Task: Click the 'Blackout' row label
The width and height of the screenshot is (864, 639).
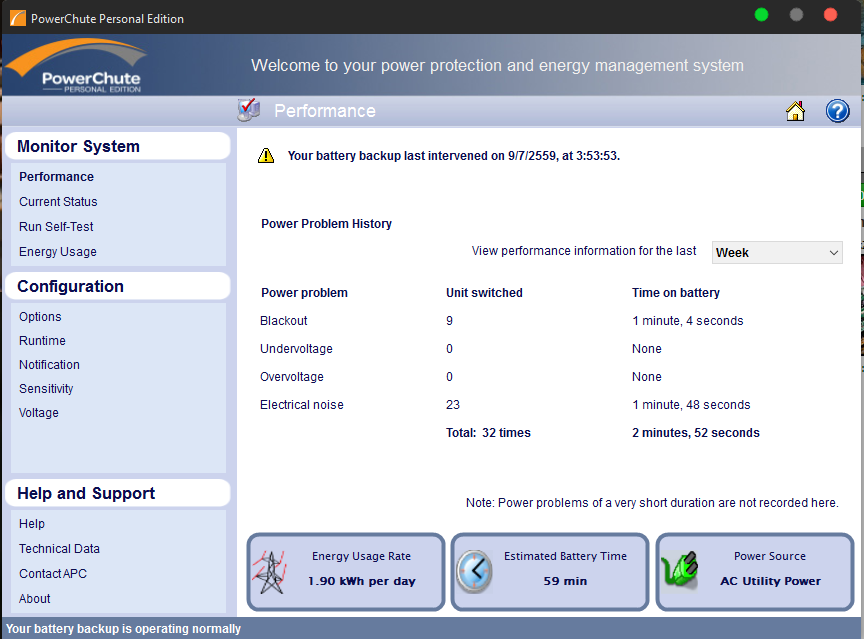Action: point(283,321)
